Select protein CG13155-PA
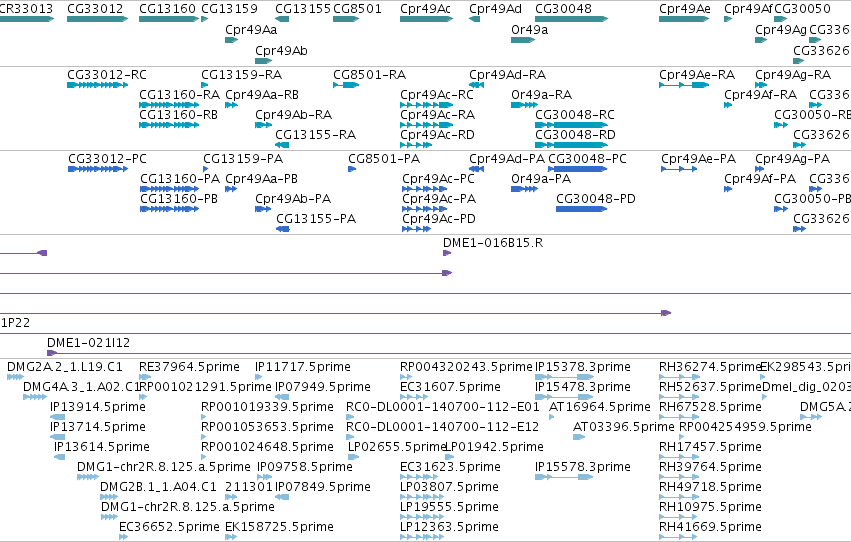The height and width of the screenshot is (542, 851). click(316, 219)
